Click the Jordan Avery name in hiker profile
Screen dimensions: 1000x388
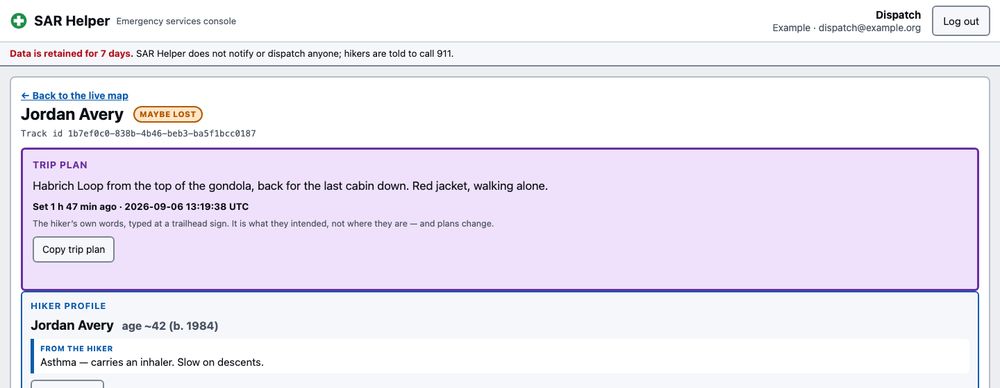point(72,325)
